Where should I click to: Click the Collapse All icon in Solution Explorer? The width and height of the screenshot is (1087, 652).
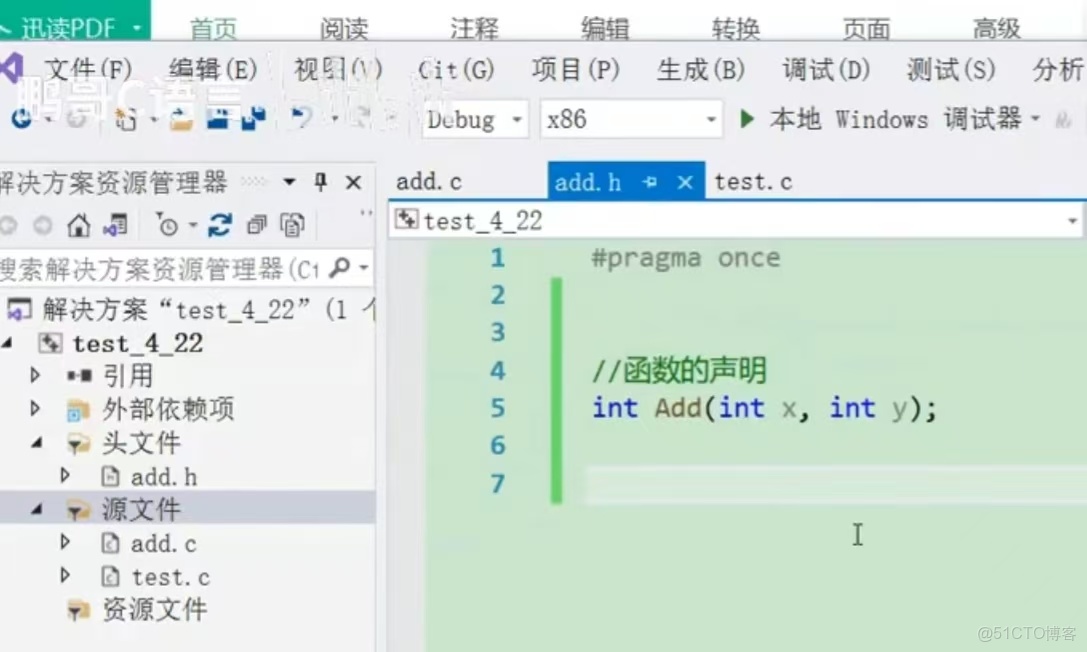258,225
